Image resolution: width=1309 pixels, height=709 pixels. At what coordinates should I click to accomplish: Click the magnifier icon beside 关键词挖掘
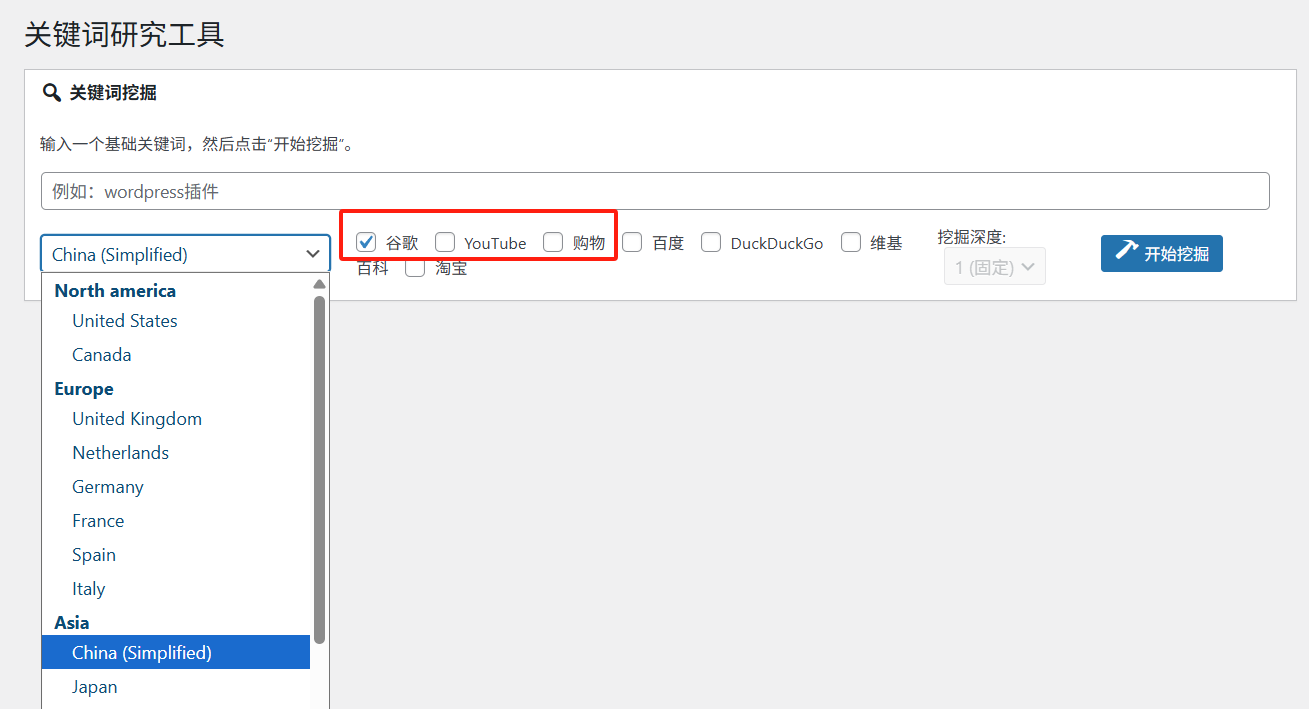click(51, 93)
